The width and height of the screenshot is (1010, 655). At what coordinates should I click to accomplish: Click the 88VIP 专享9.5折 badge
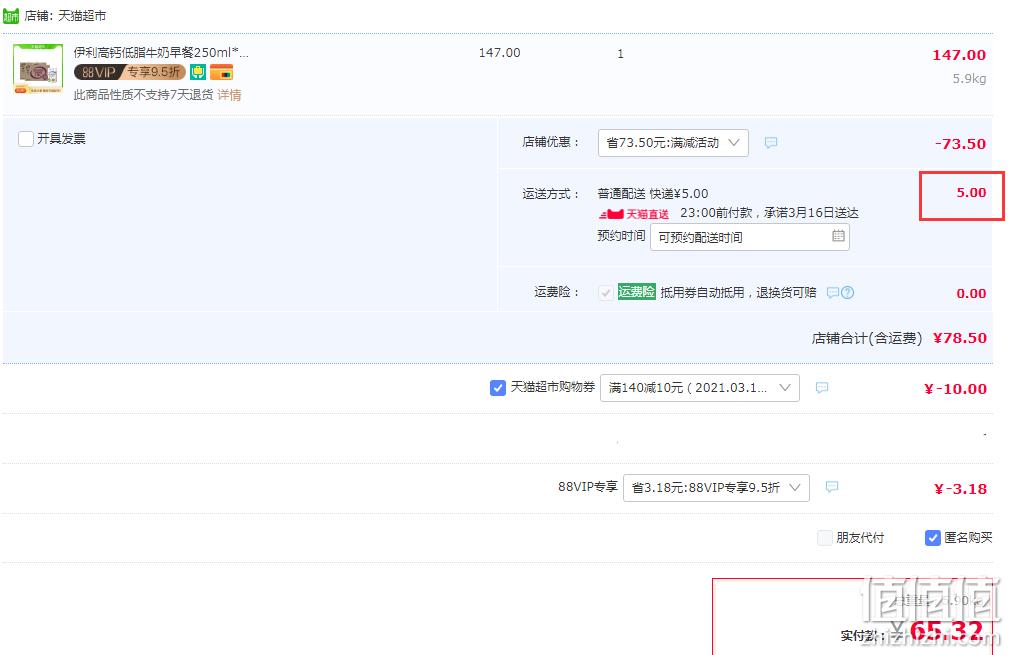point(129,72)
